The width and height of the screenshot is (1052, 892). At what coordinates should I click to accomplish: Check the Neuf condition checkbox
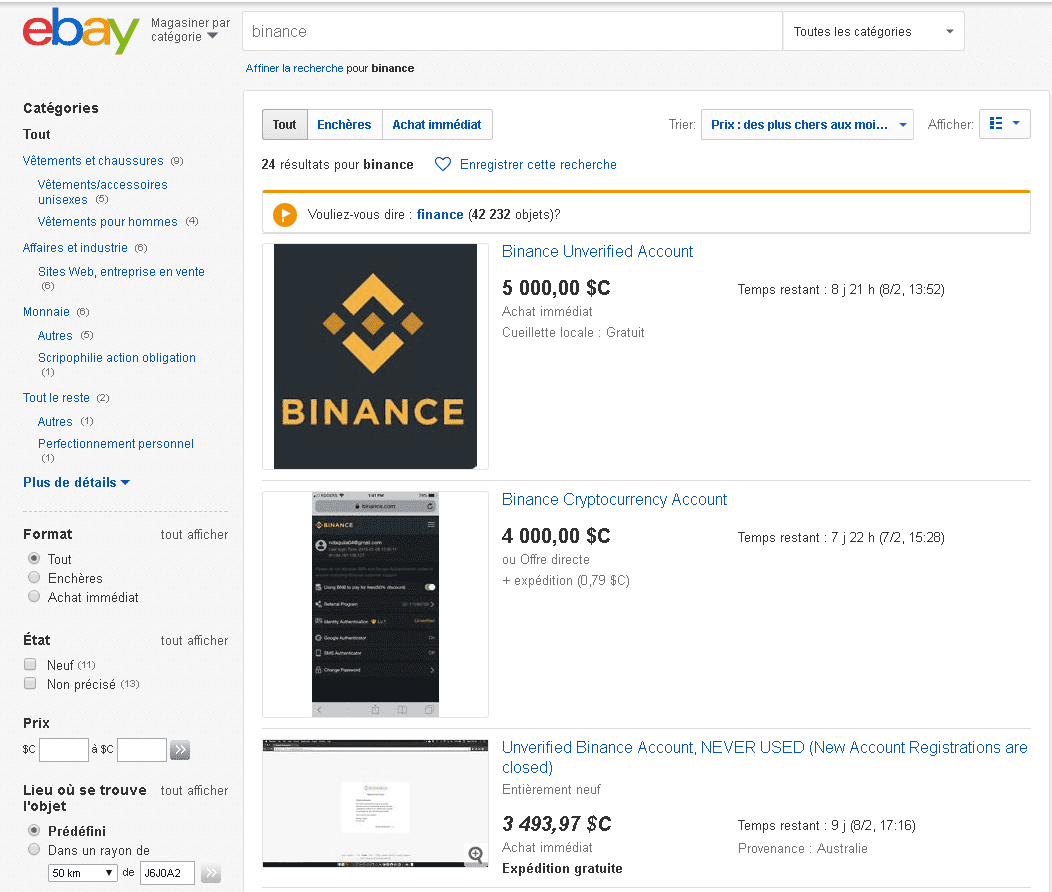click(x=30, y=664)
